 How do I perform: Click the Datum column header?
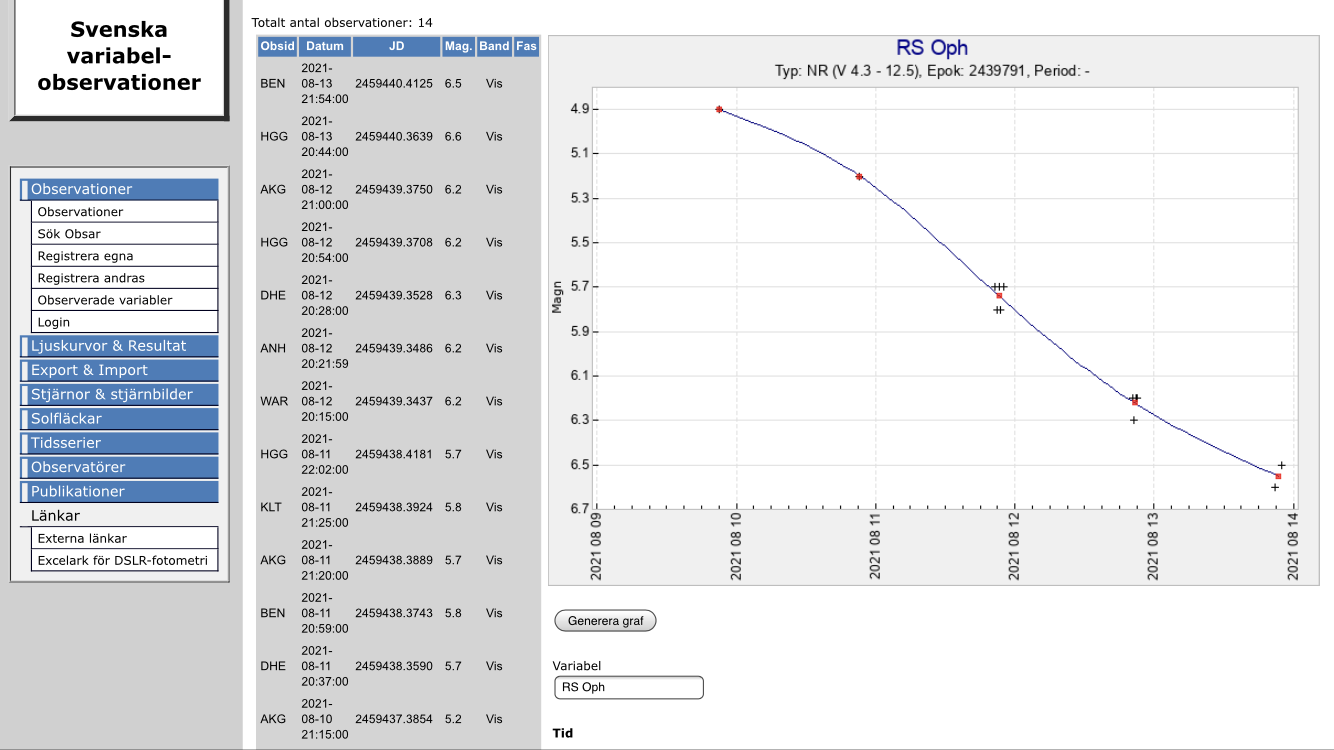(325, 46)
